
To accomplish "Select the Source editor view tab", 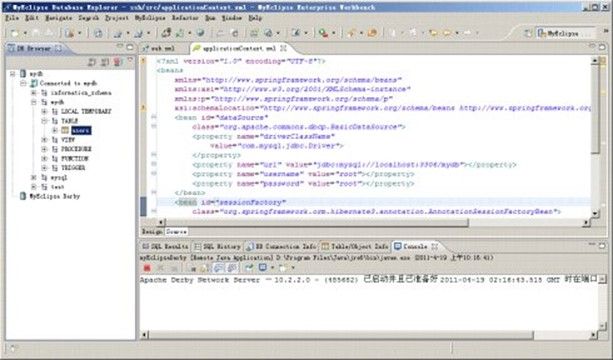I will pos(176,232).
